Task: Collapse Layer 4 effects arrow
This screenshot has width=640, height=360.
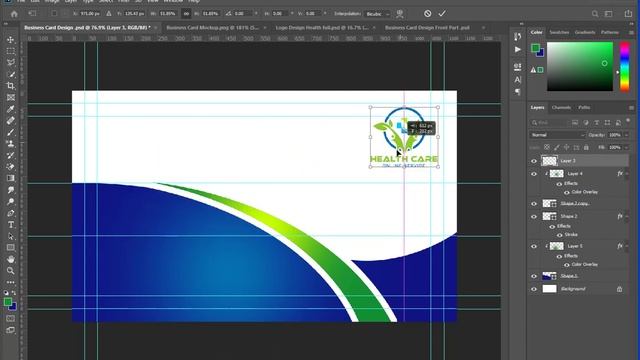Action: click(x=627, y=174)
